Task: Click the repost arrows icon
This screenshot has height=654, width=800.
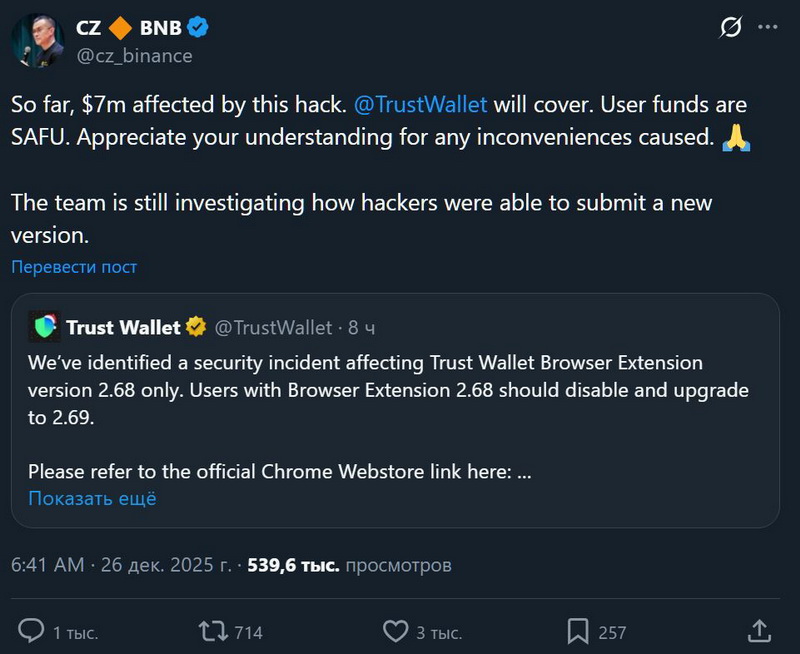Action: (212, 631)
